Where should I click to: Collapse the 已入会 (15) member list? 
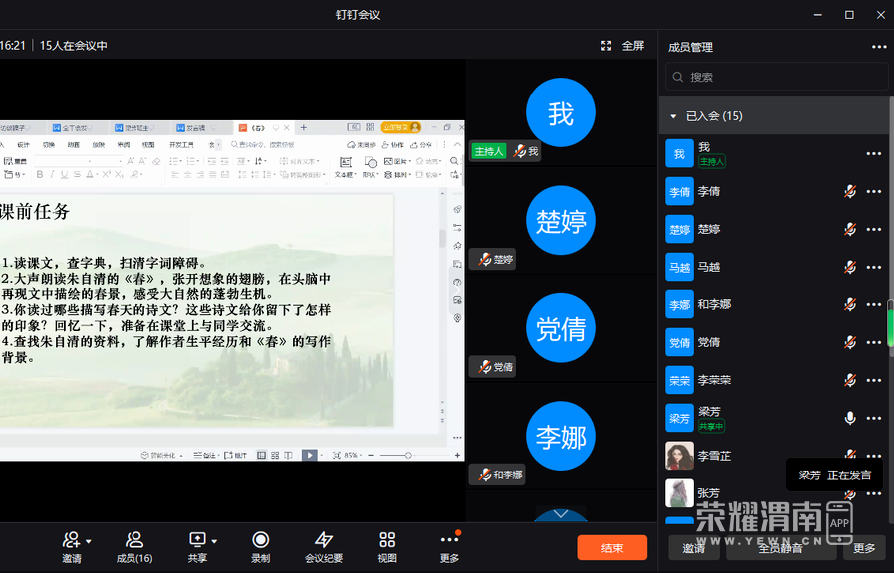coord(674,116)
